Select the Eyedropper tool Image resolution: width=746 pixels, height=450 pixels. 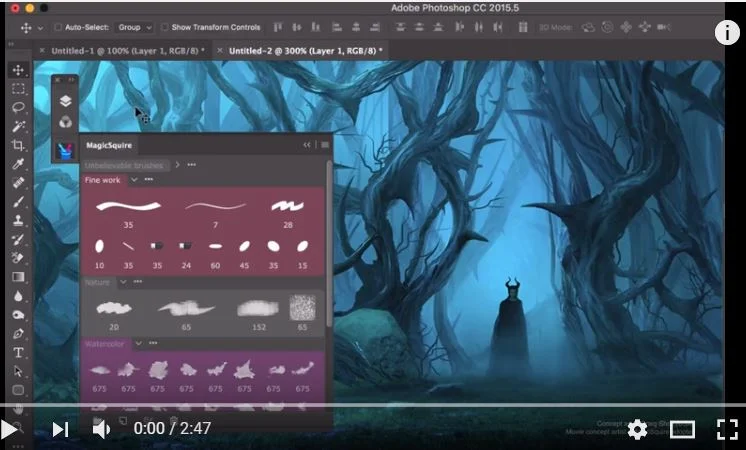(18, 164)
